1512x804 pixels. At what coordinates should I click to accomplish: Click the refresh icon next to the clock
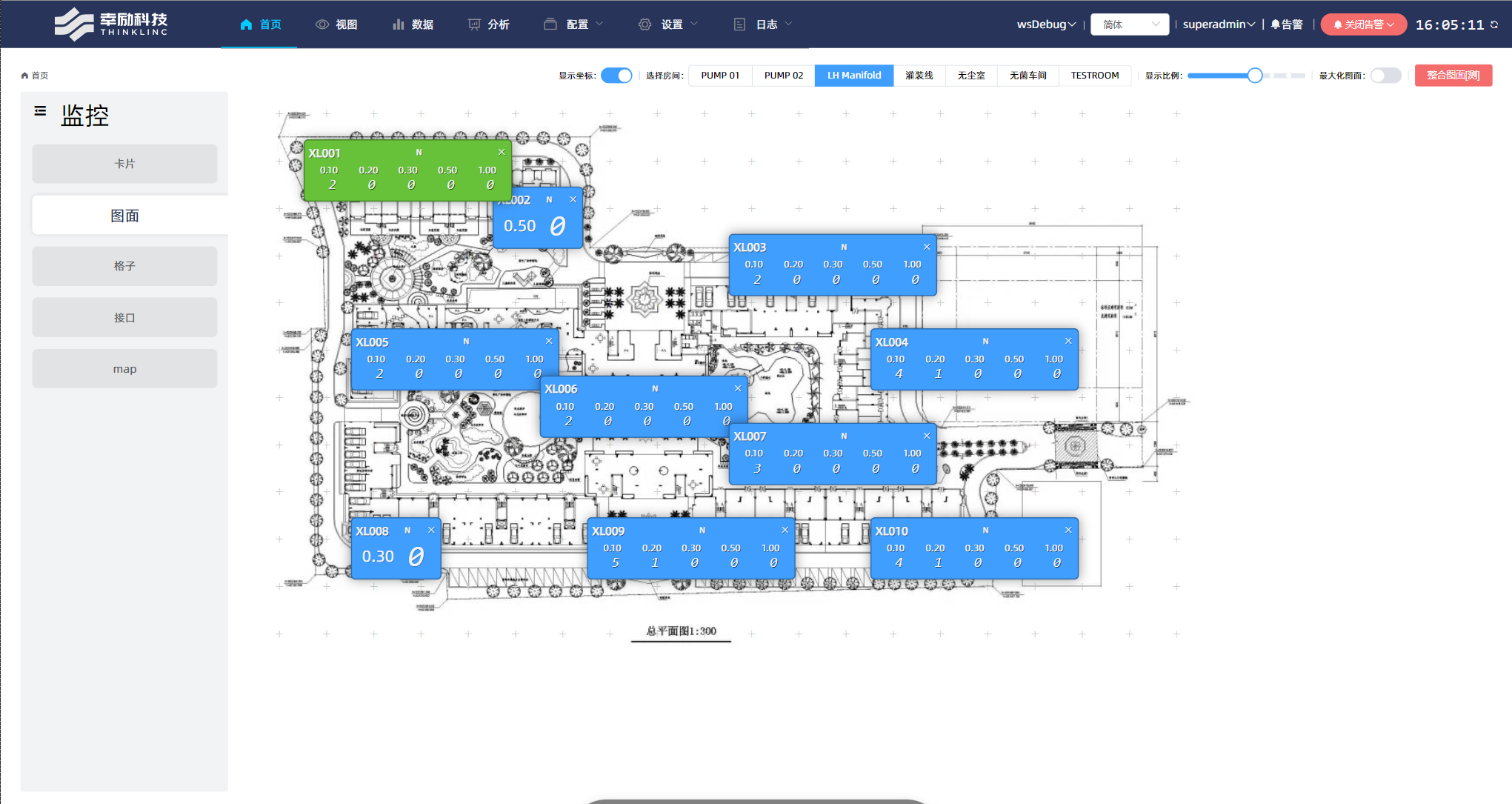click(x=1494, y=24)
